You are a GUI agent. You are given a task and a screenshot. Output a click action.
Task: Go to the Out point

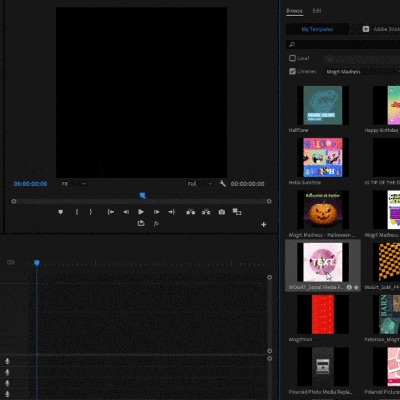click(x=171, y=212)
